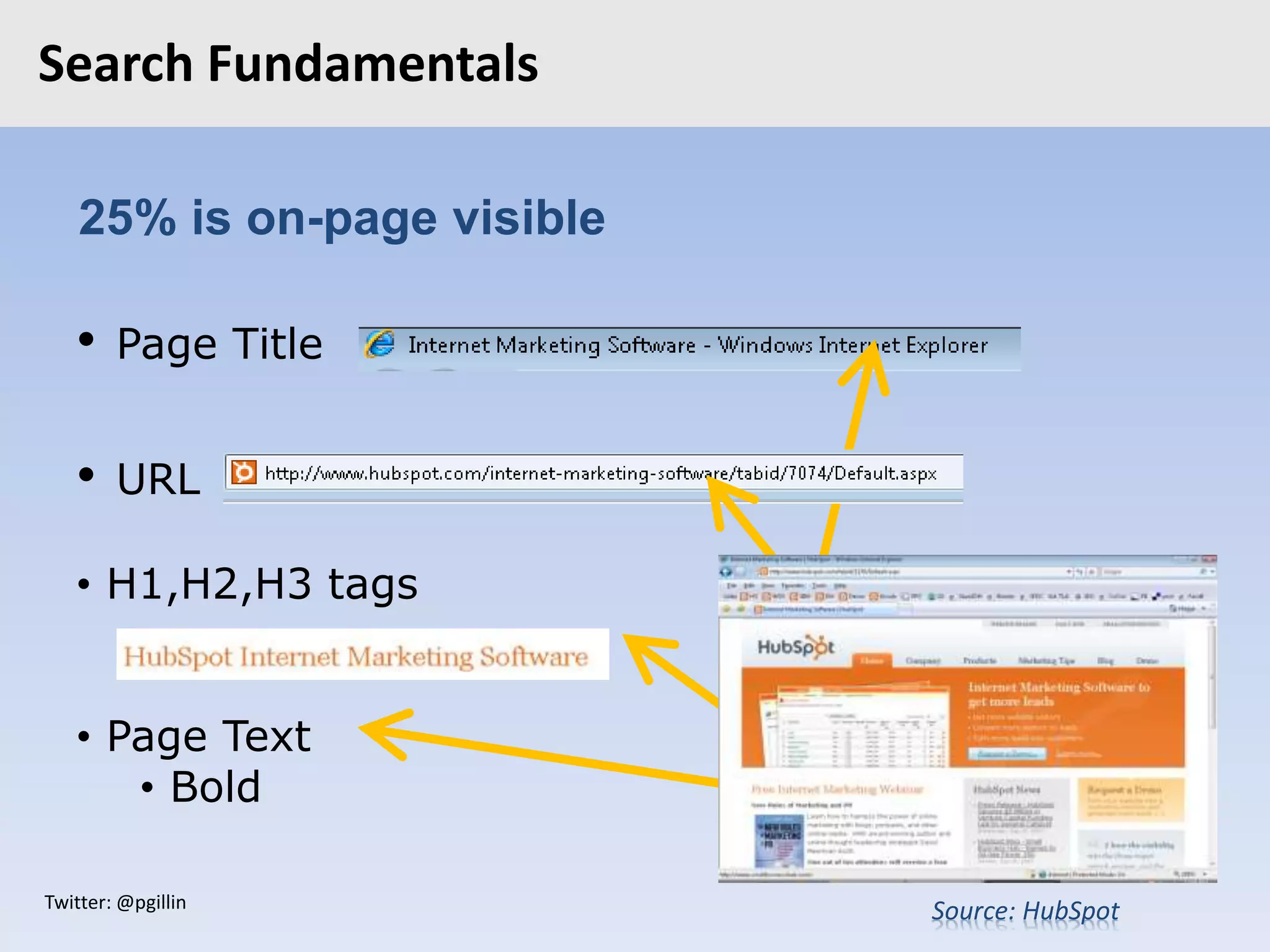Screen dimensions: 1270x952
Task: Click the blue demo button in the orange banner
Action: click(x=1007, y=754)
